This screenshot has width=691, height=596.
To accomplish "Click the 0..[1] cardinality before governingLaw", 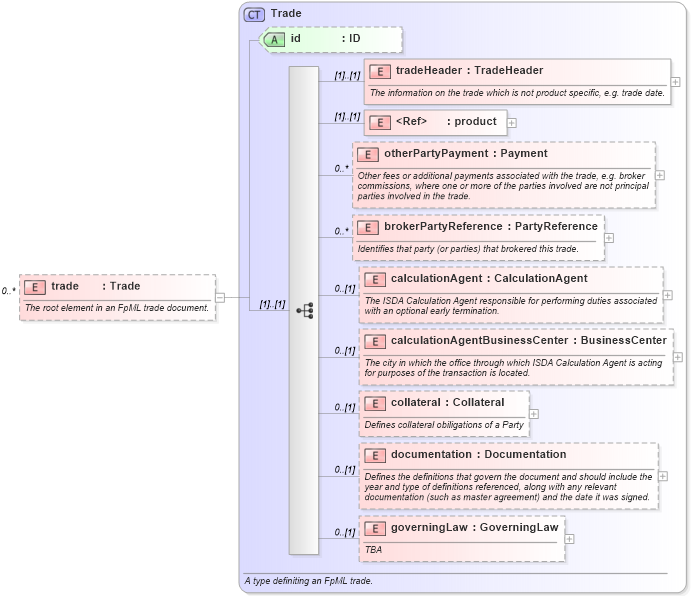I will (x=345, y=533).
